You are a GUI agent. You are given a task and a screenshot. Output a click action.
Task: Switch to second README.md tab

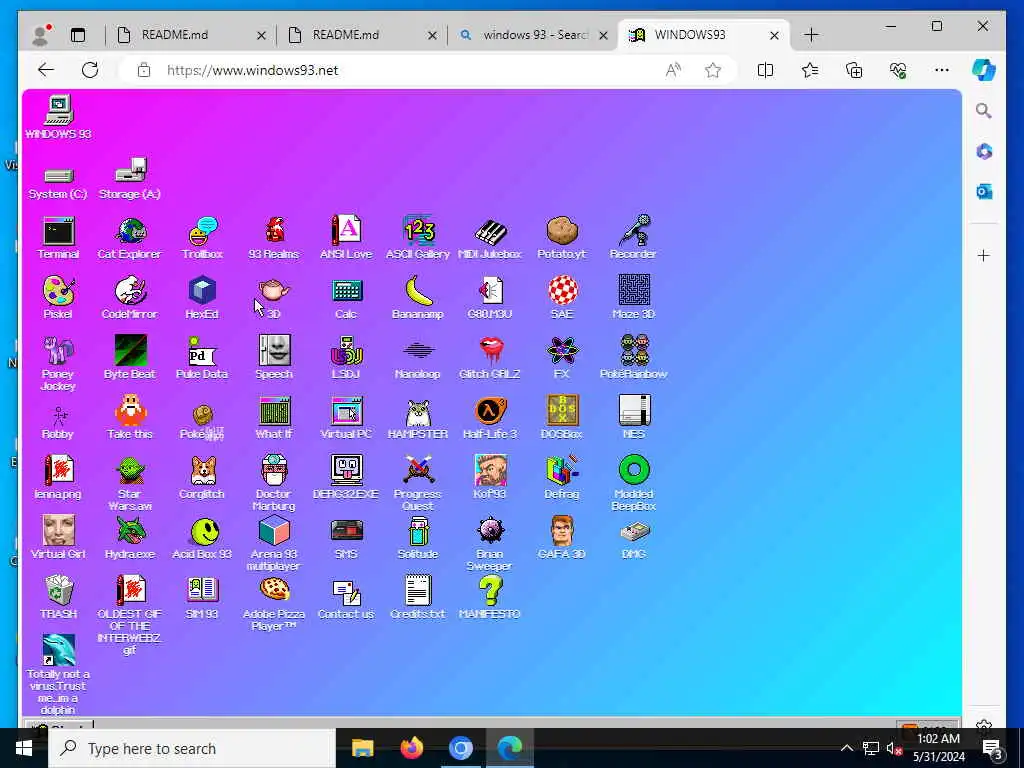pos(362,35)
